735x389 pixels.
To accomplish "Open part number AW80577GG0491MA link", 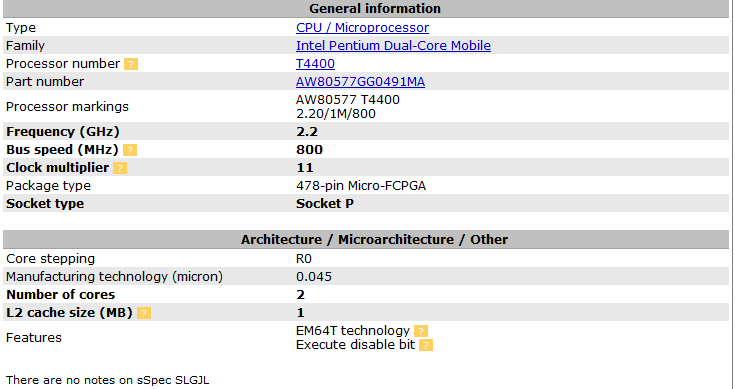I will coord(360,82).
